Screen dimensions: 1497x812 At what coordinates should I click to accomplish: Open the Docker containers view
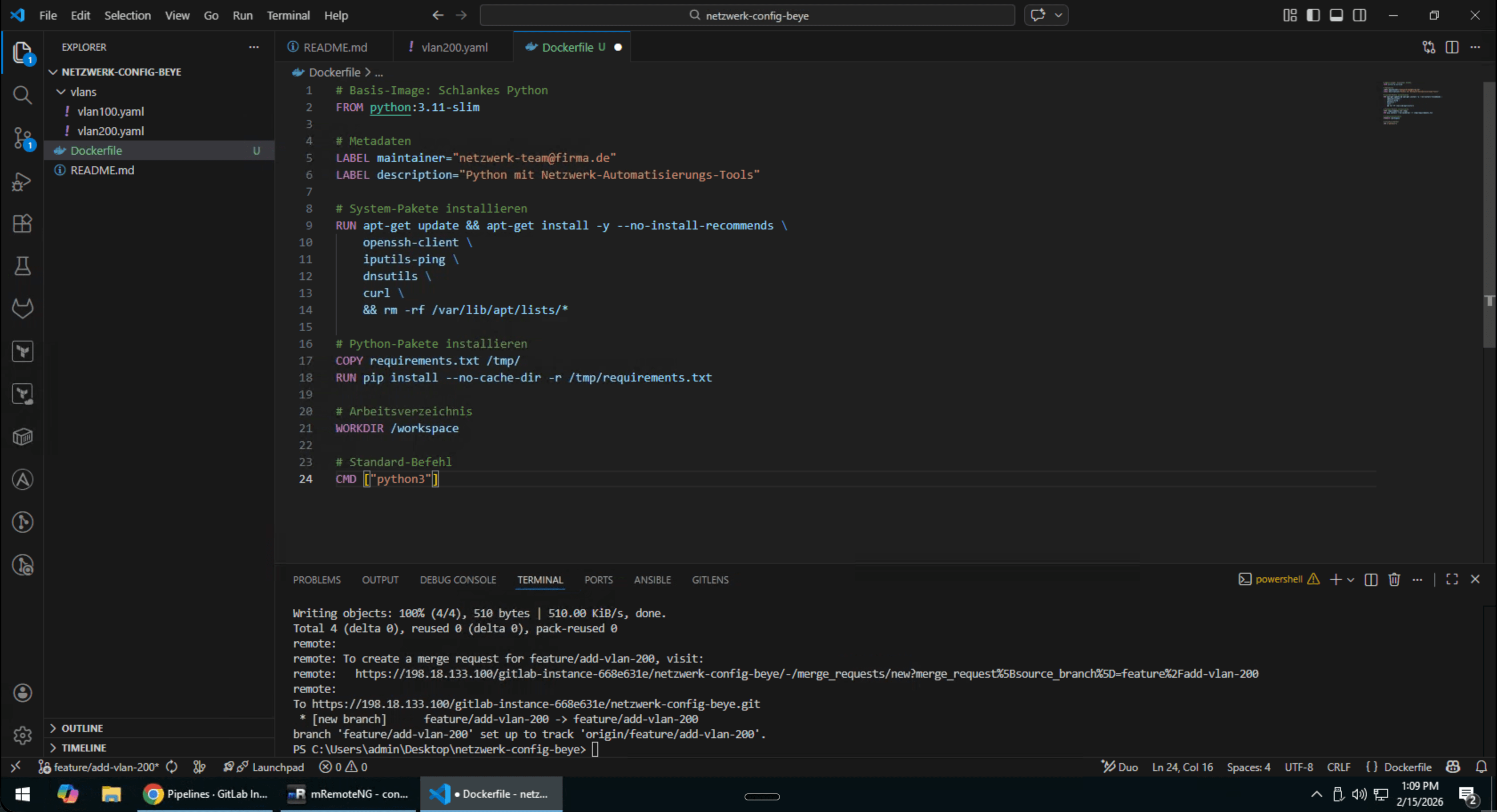[22, 437]
